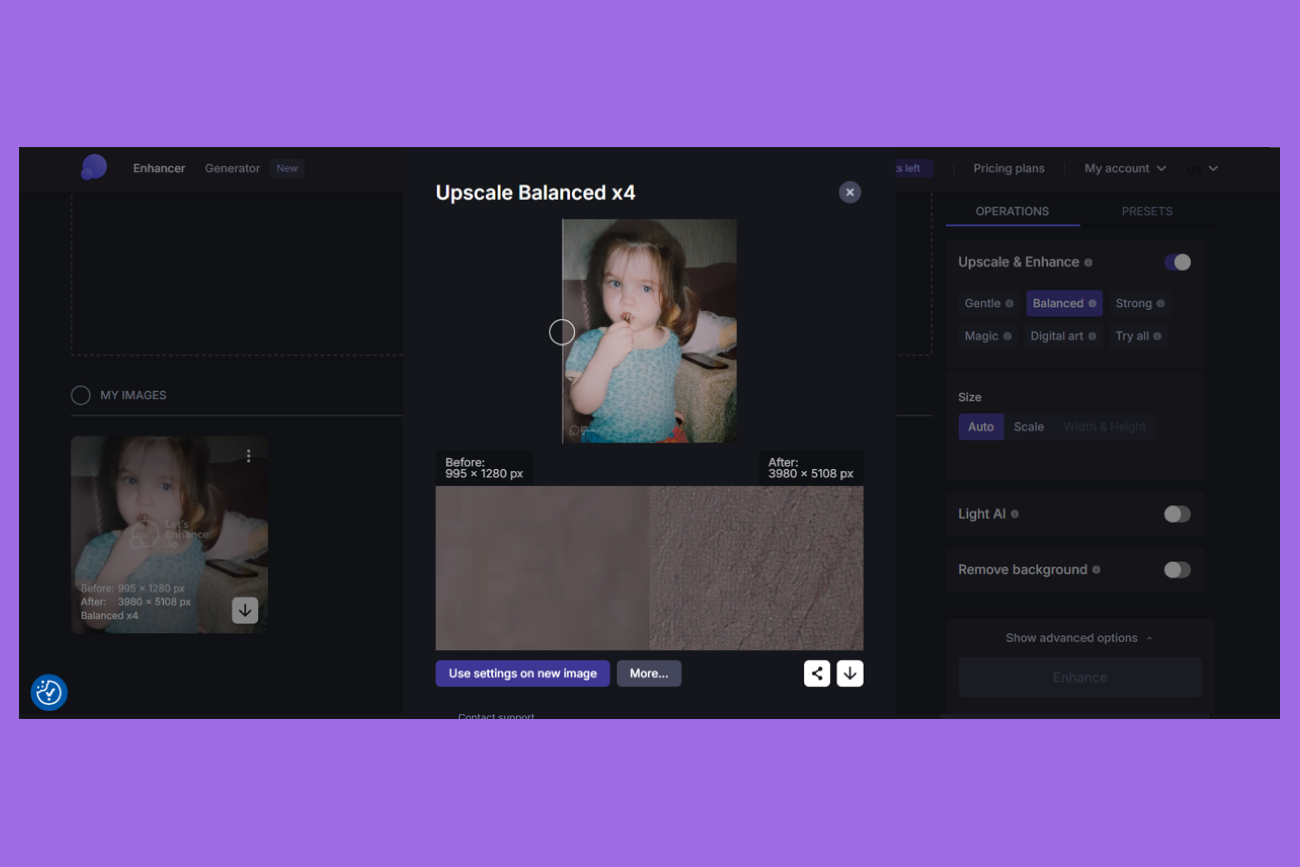
Task: Download the enhanced image from dialog
Action: click(x=850, y=674)
